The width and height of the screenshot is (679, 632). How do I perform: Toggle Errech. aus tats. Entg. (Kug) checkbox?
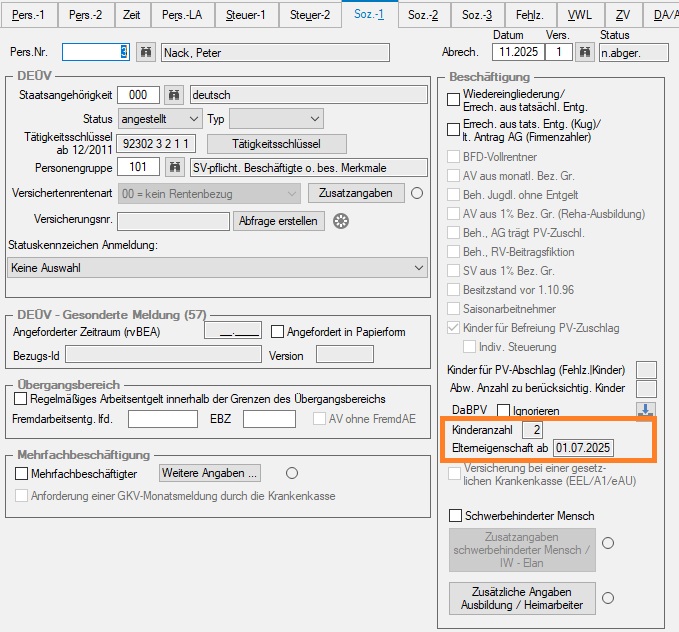click(x=453, y=130)
